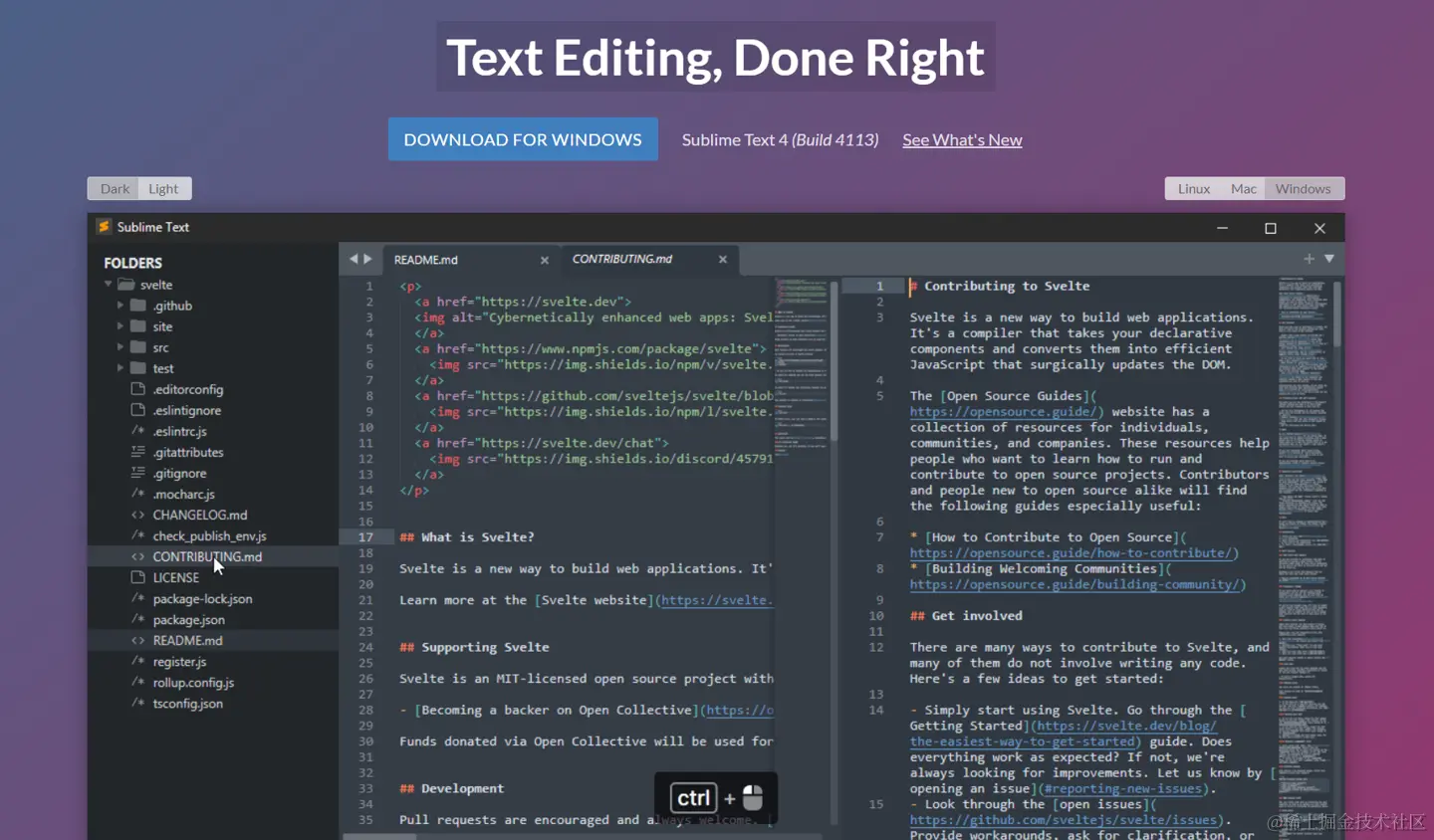This screenshot has width=1434, height=840.
Task: Click the "## Supporting Svelte" heading
Action: [x=474, y=647]
